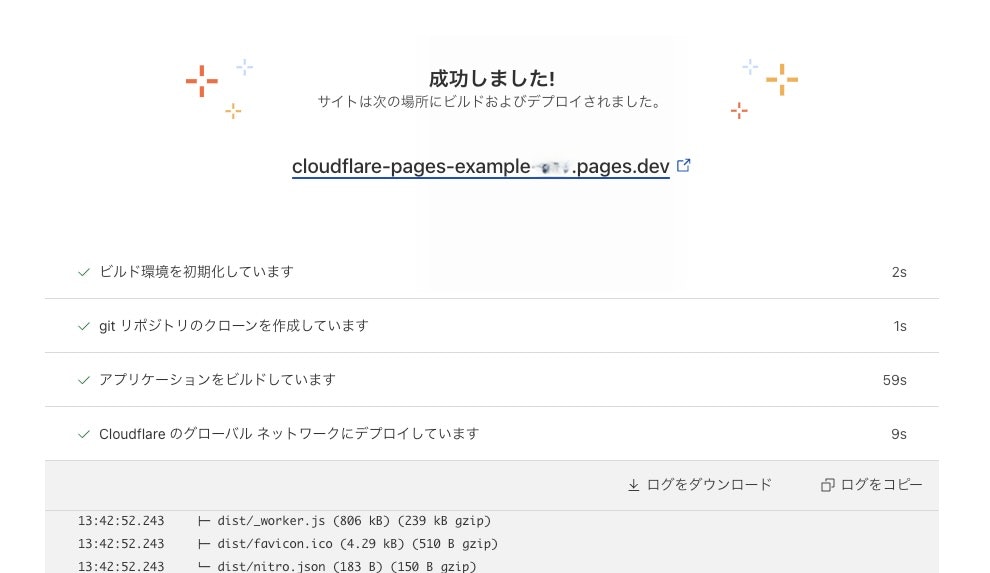Click the 1s duration value
The width and height of the screenshot is (990, 573).
900,326
